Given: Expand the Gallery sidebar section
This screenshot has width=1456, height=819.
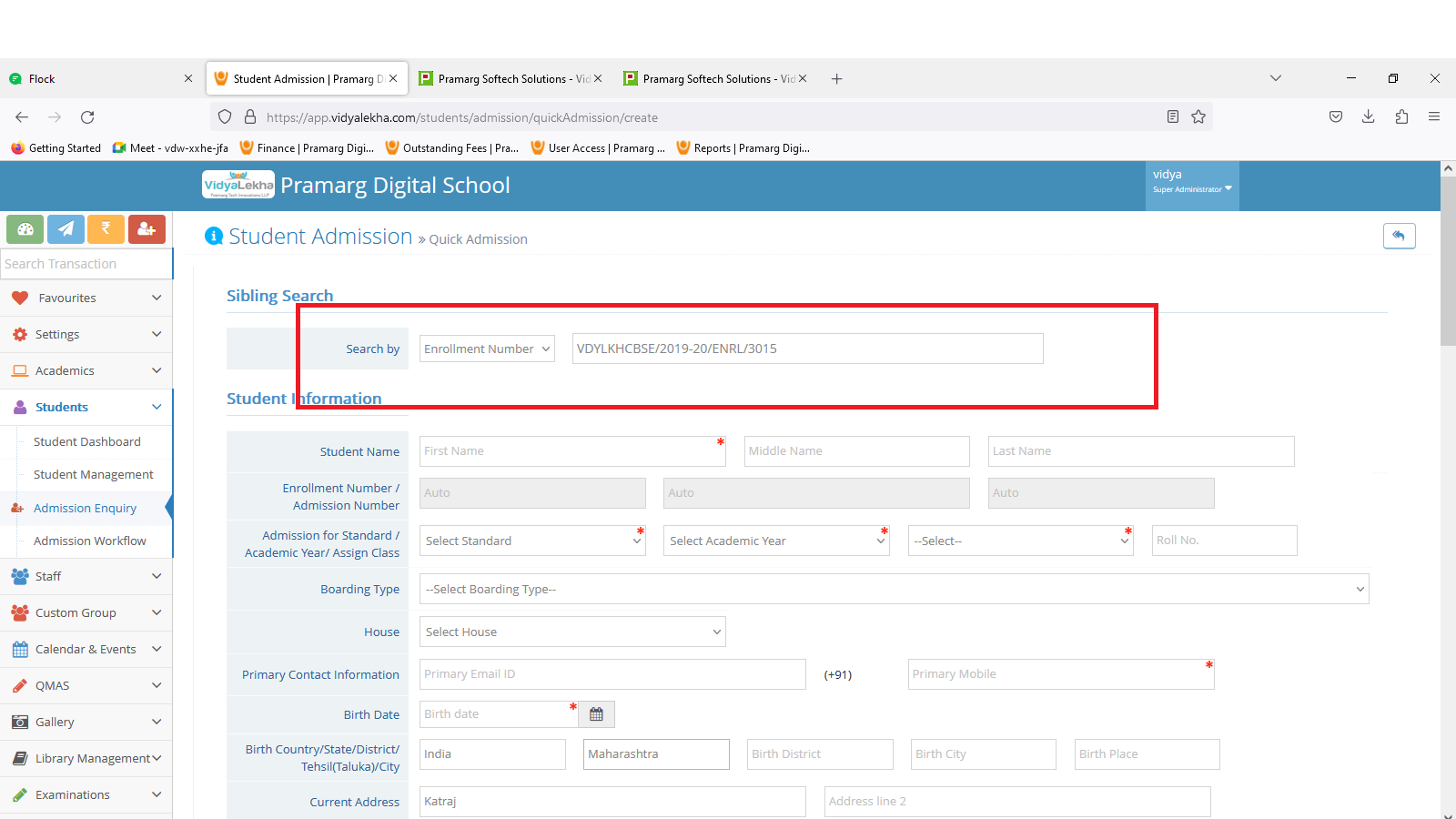Looking at the screenshot, I should (86, 722).
